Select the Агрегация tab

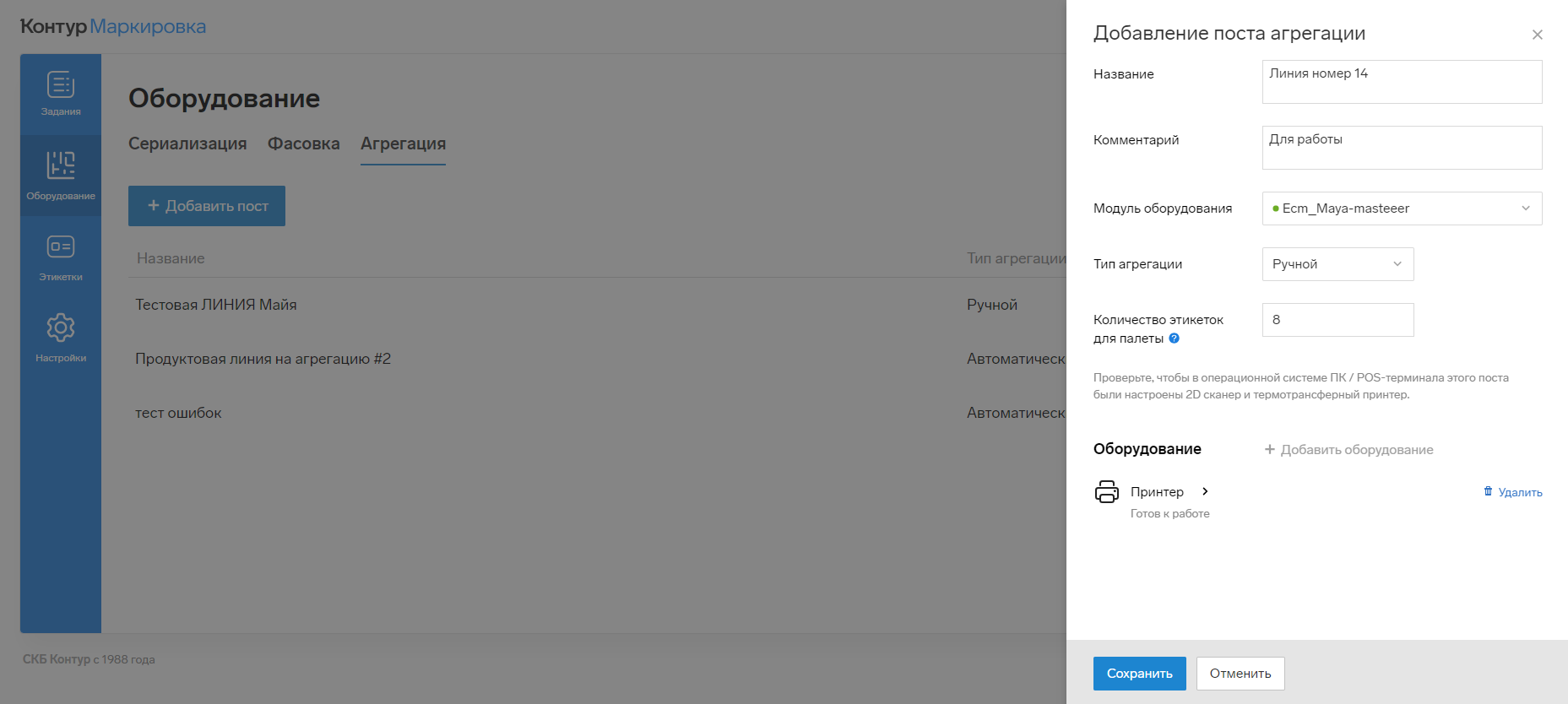pos(403,144)
